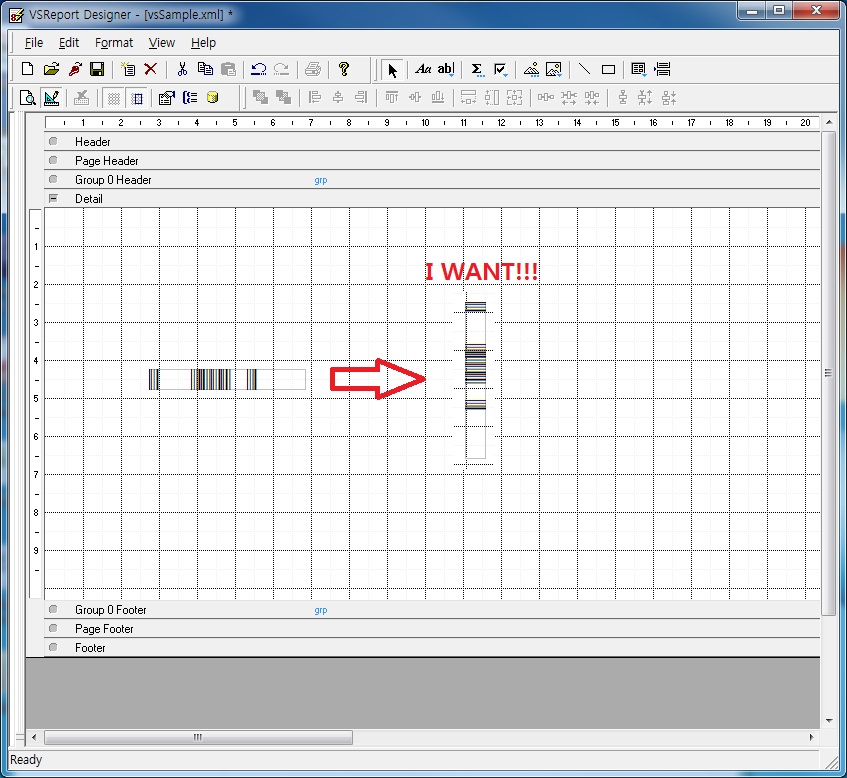Viewport: 847px width, 778px height.
Task: Click the Paste clipboard icon
Action: 228,69
